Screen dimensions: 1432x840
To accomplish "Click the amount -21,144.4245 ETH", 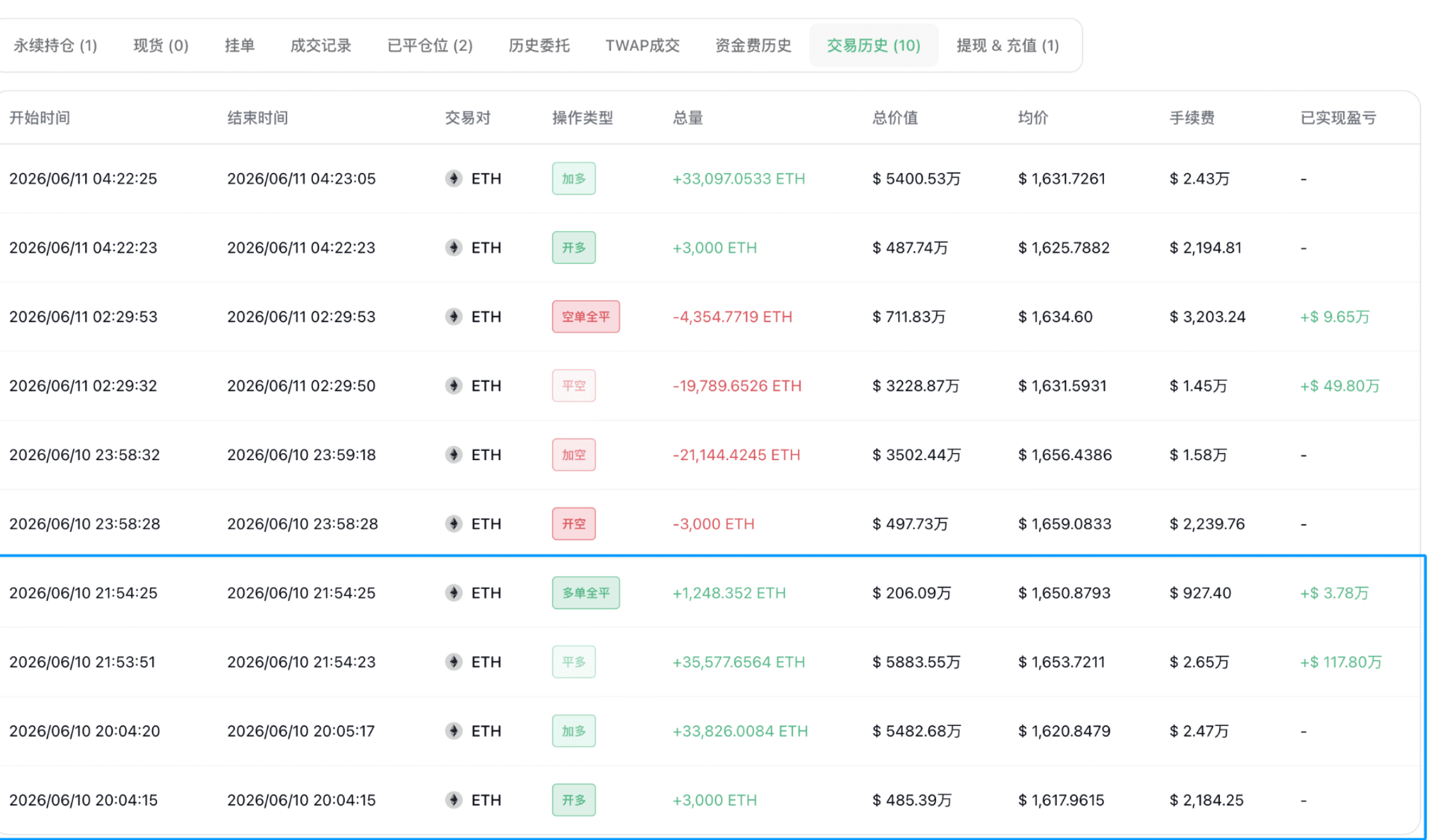I will [737, 455].
